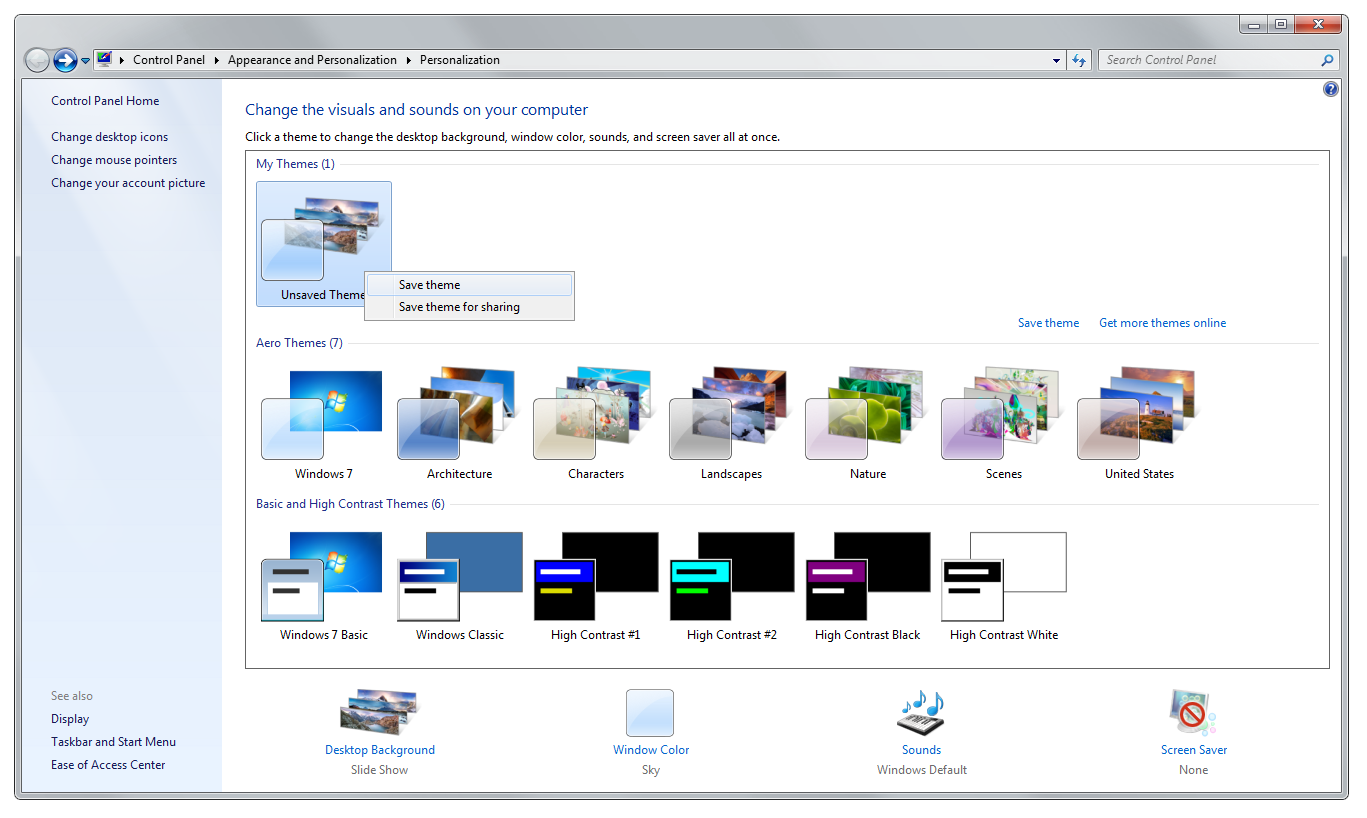Open Change desktop icons

(110, 137)
